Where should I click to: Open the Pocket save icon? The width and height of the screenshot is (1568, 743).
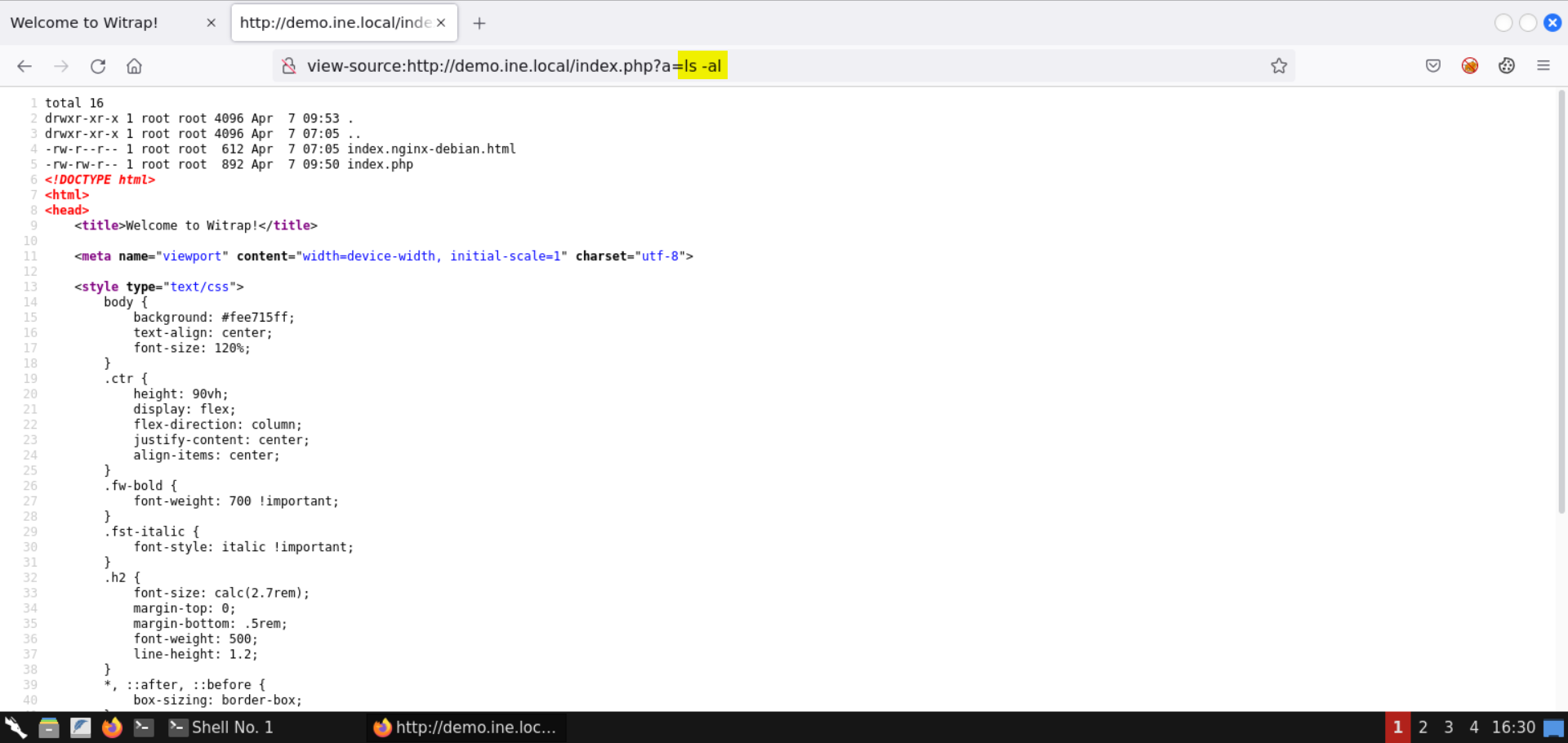coord(1433,66)
